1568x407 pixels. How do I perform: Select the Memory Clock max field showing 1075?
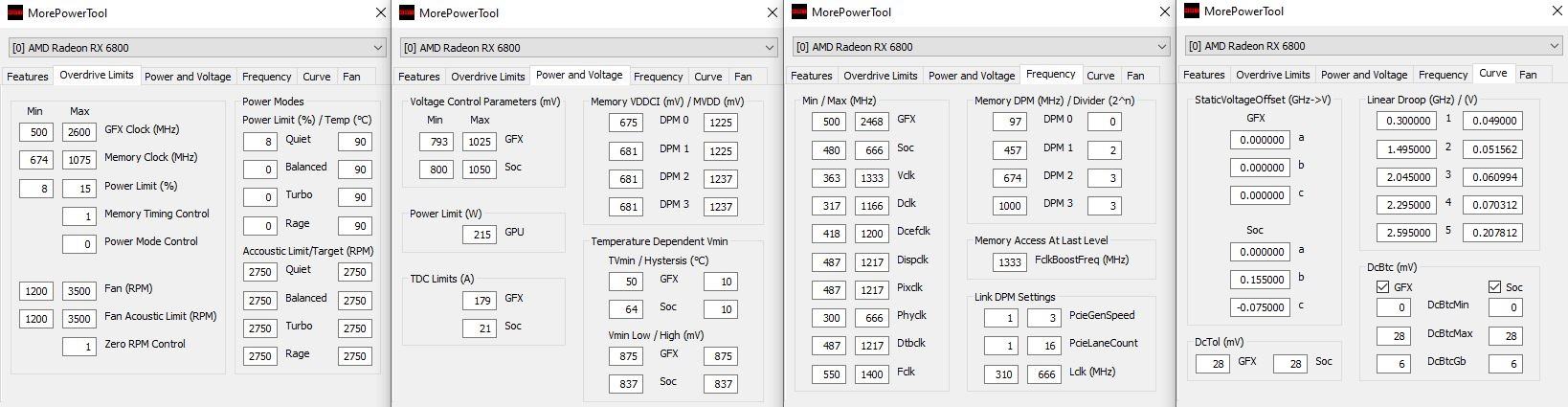(79, 161)
